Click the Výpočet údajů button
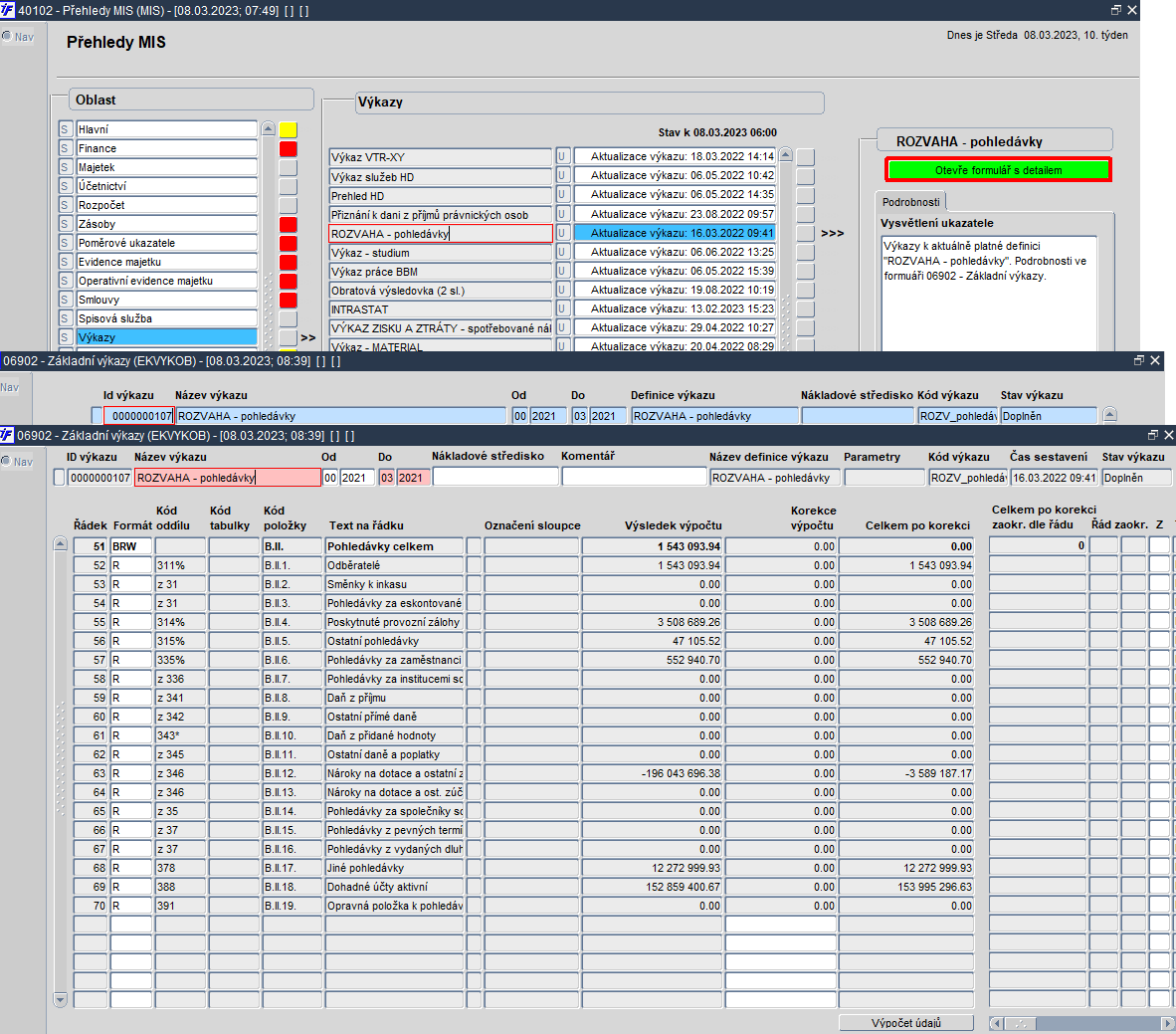Screen dimensions: 1176x1034 [x=906, y=1023]
